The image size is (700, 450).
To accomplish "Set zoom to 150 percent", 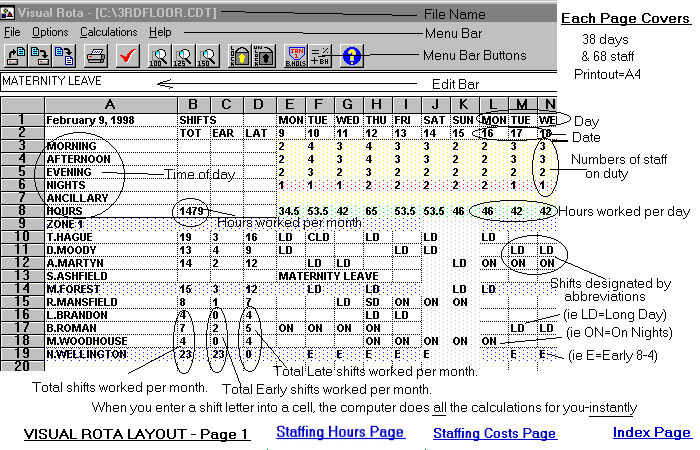I will [x=208, y=56].
